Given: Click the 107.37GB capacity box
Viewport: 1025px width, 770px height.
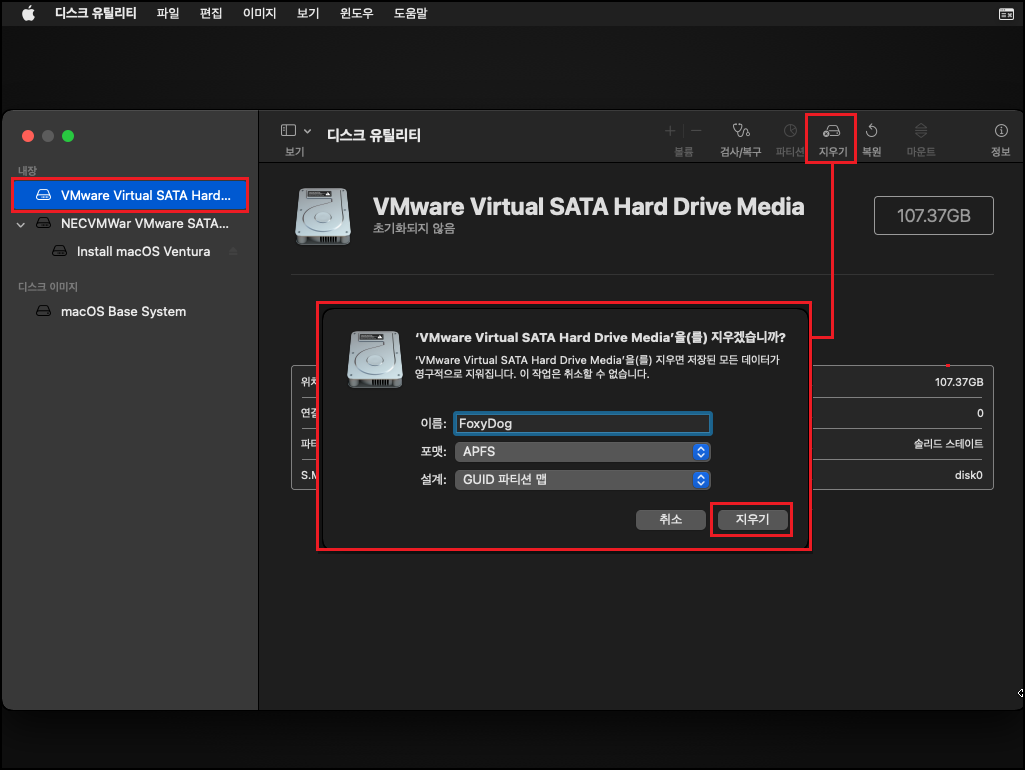Looking at the screenshot, I should click(x=933, y=215).
